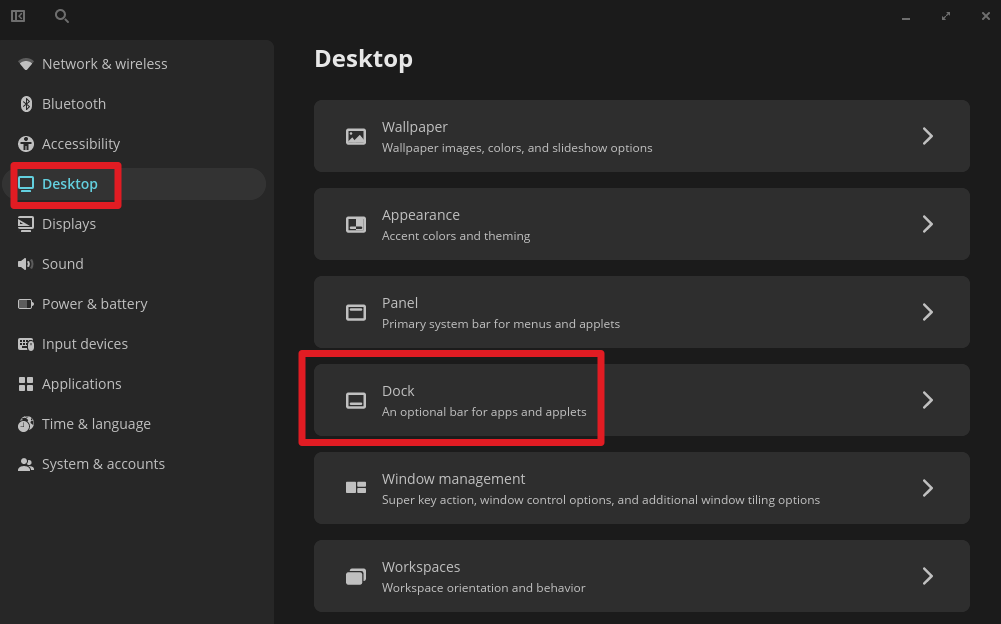
Task: Open the Panel row using its chevron
Action: pyautogui.click(x=927, y=311)
